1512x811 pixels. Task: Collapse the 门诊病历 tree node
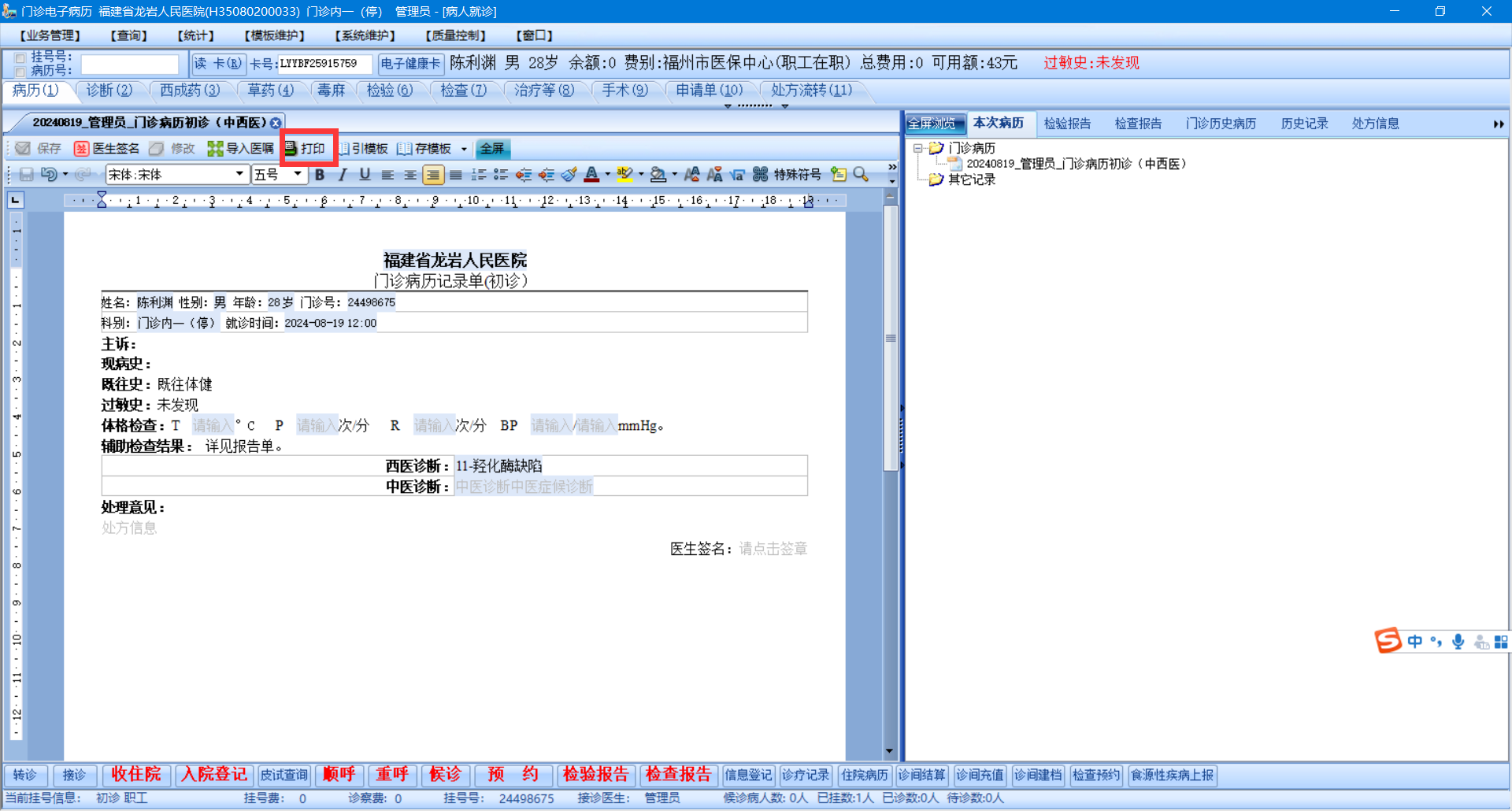(x=917, y=148)
